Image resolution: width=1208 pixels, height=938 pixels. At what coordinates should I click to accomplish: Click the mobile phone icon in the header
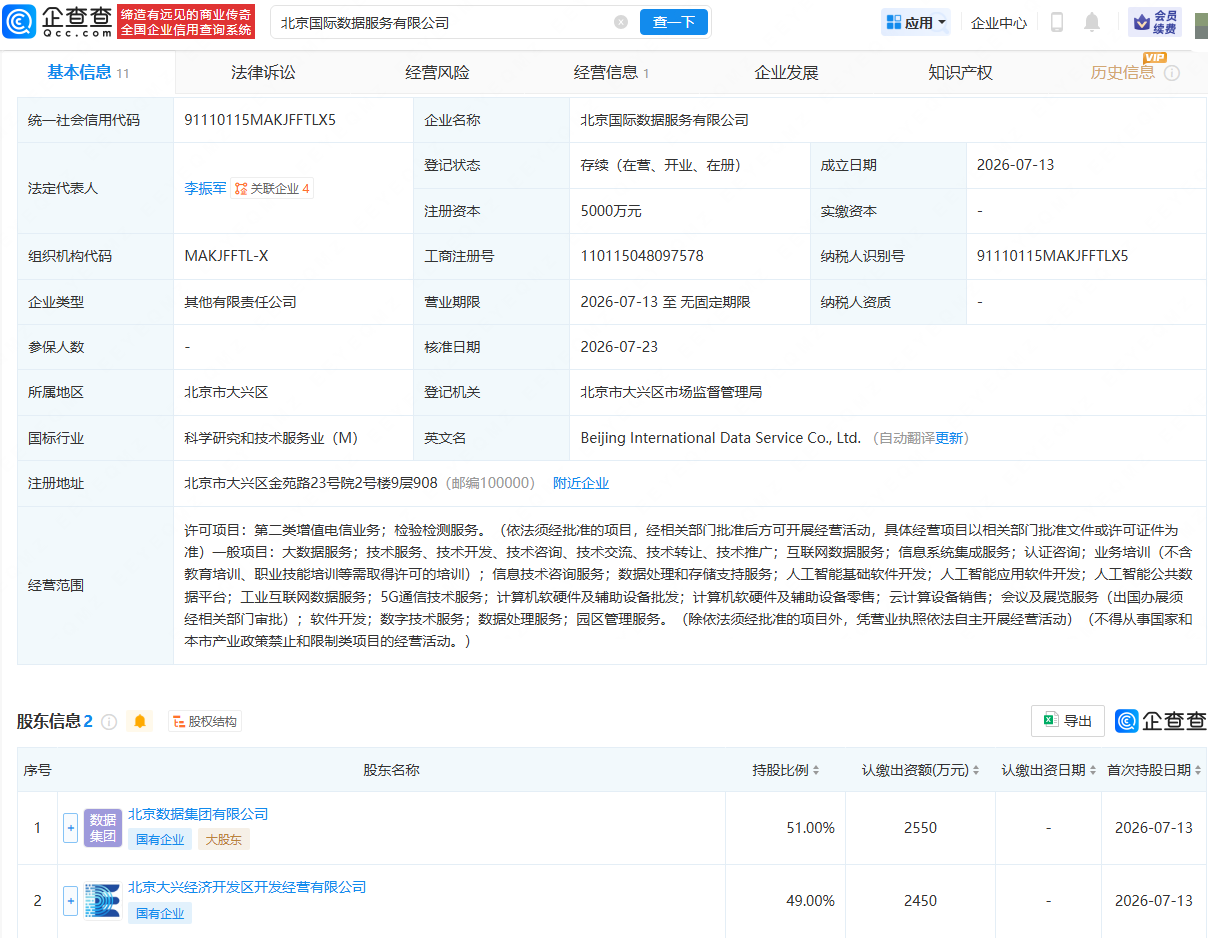click(x=1057, y=22)
